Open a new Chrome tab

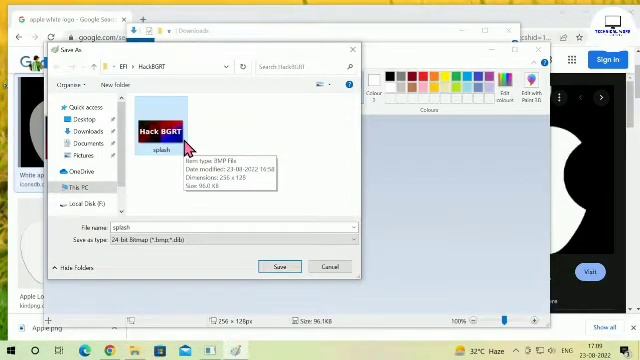click(143, 19)
